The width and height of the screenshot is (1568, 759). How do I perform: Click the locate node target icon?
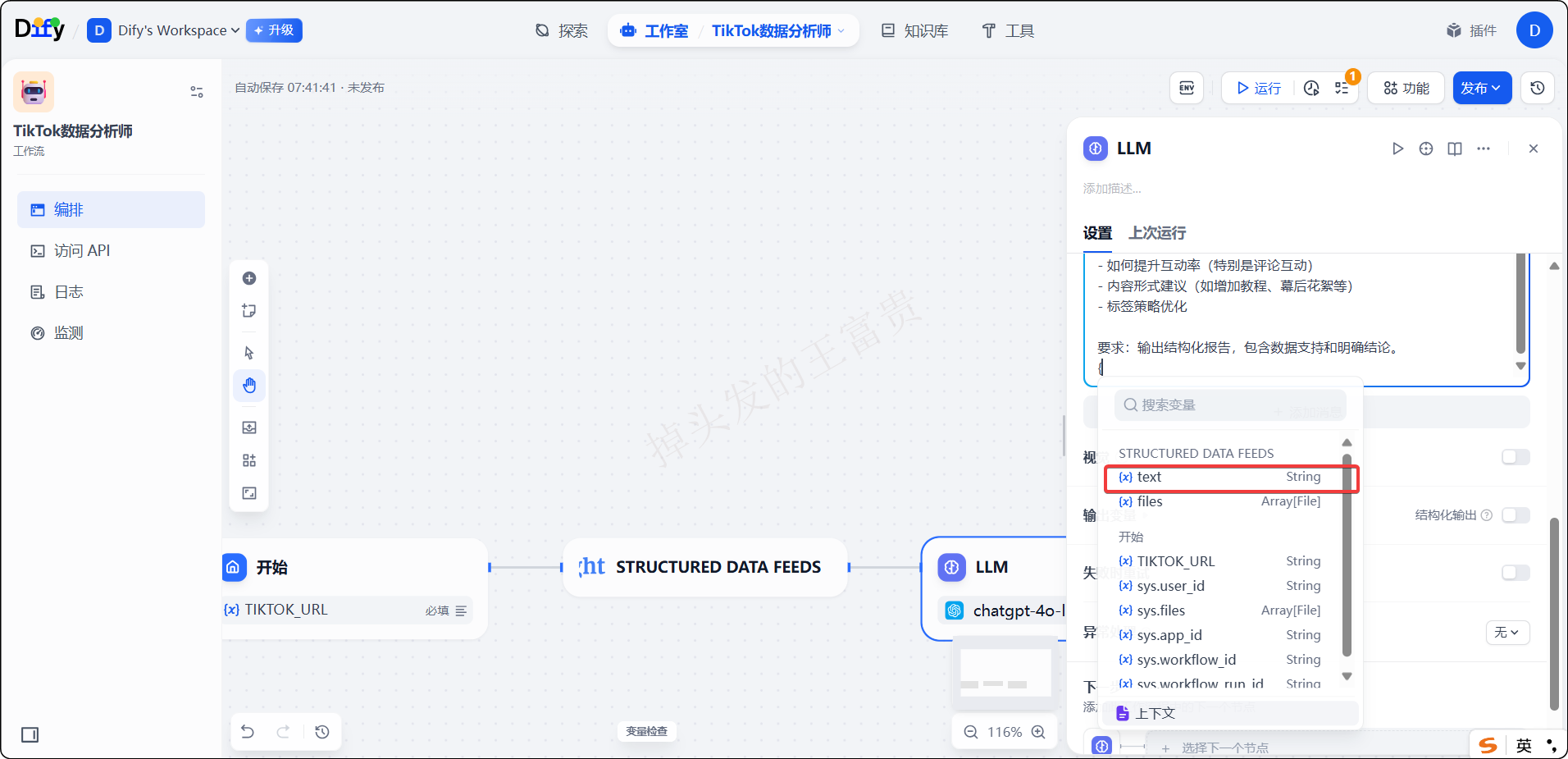pyautogui.click(x=1426, y=149)
